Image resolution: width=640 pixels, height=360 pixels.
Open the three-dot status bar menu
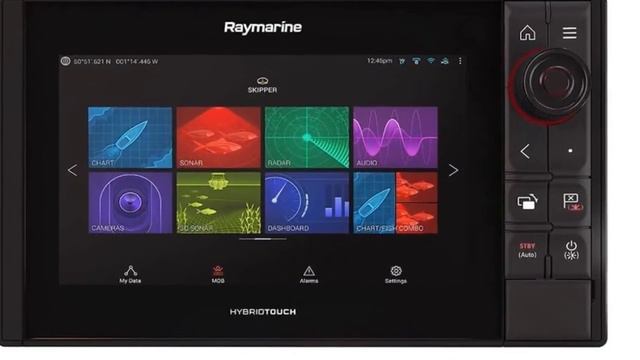pos(460,61)
